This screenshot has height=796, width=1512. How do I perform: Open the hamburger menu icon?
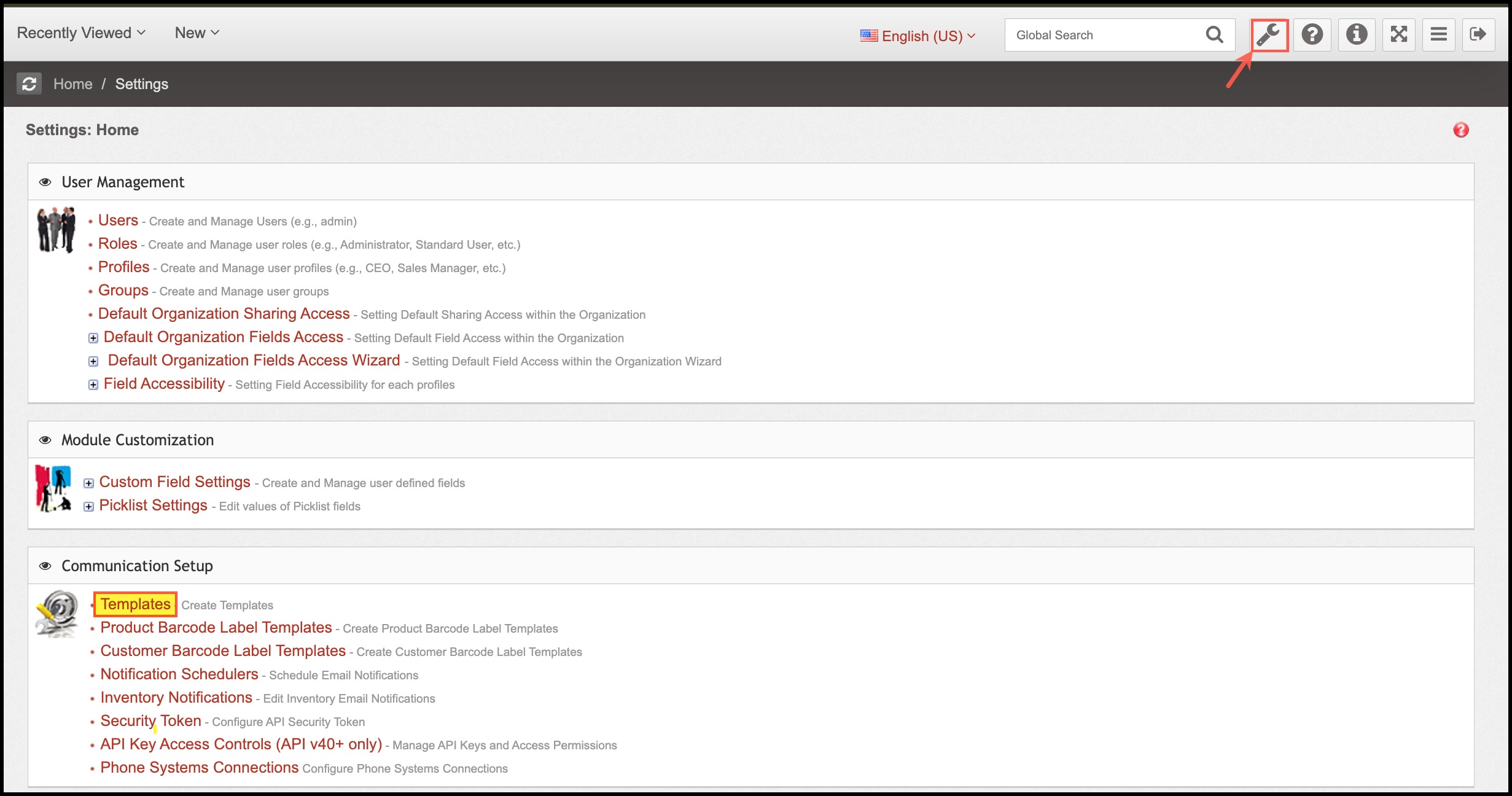pos(1439,35)
